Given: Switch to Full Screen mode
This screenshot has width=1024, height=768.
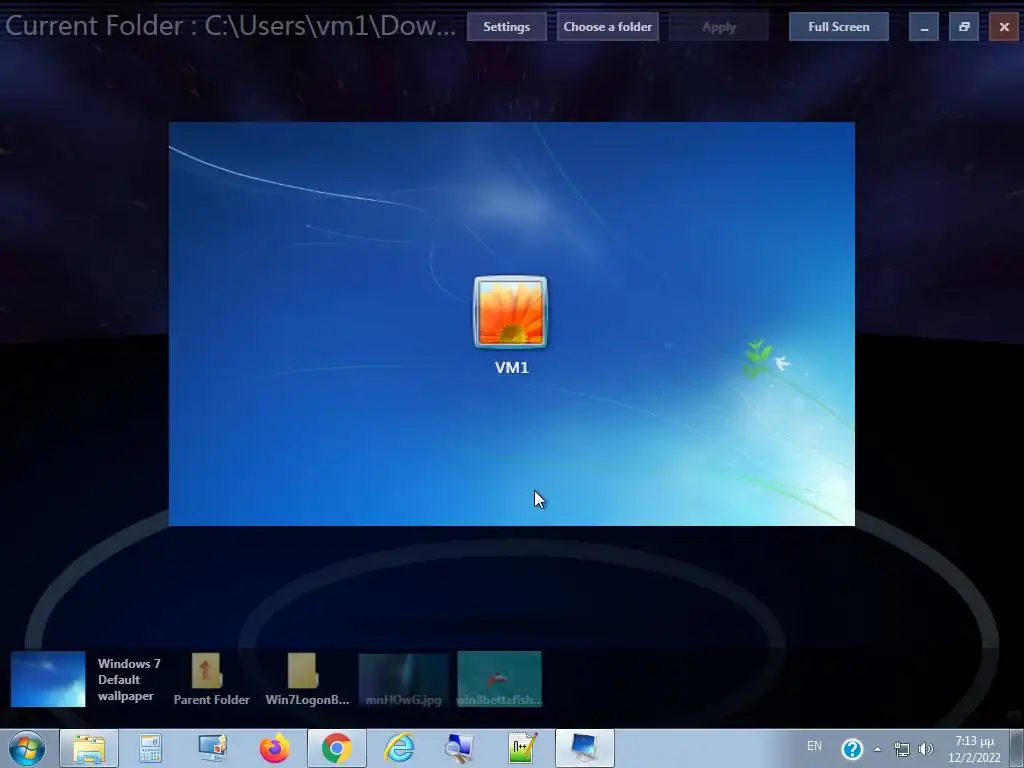Looking at the screenshot, I should click(839, 27).
